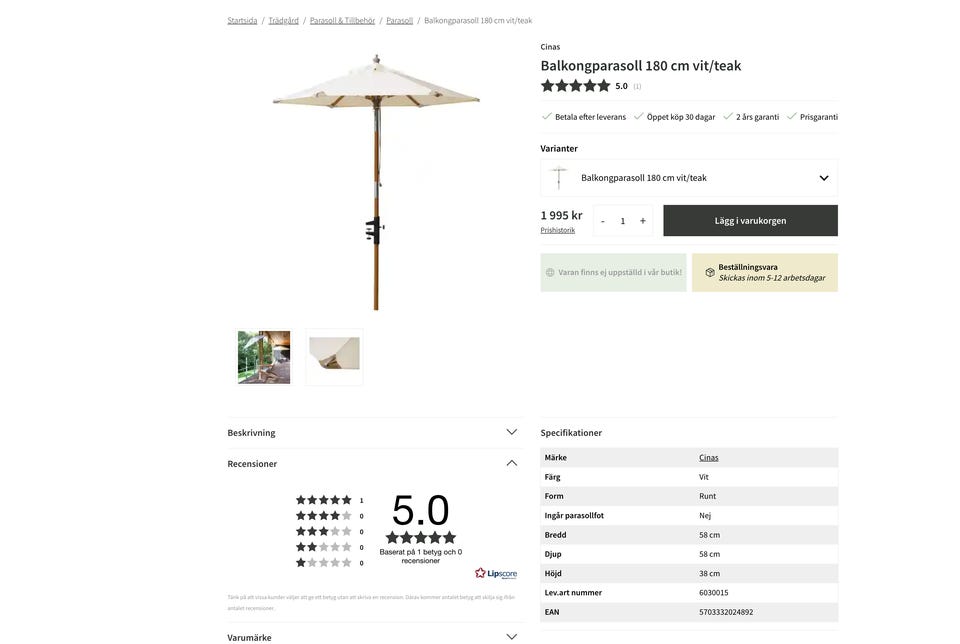Increase quantity with the plus button
Screen dimensions: 960x644
pos(640,218)
